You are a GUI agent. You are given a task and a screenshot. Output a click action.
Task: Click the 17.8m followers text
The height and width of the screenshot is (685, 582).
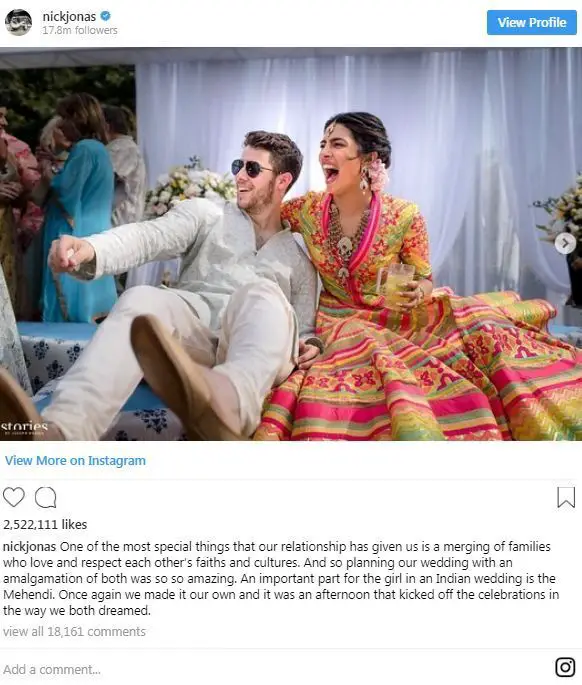(80, 30)
